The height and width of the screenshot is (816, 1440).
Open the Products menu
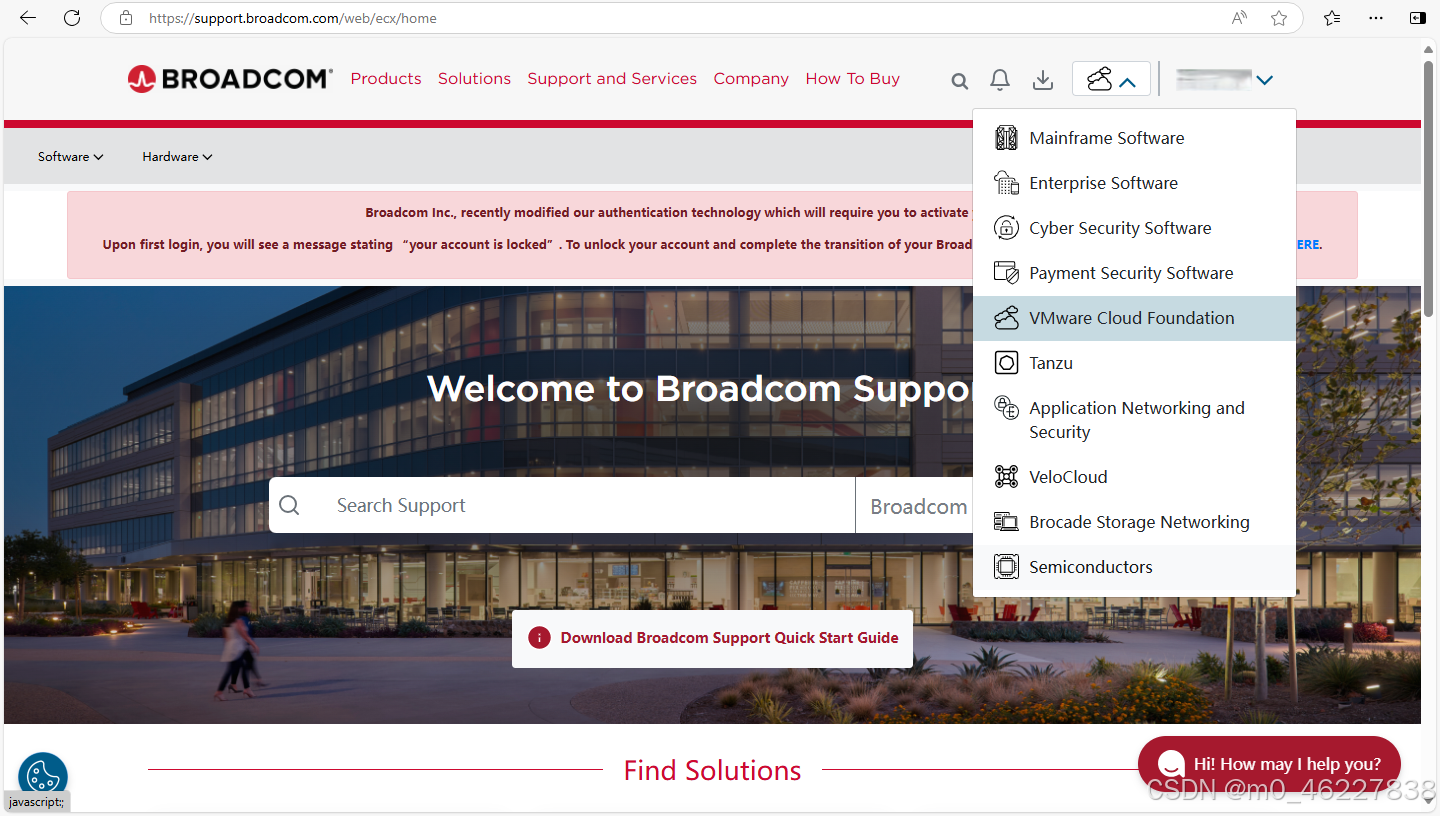point(386,79)
